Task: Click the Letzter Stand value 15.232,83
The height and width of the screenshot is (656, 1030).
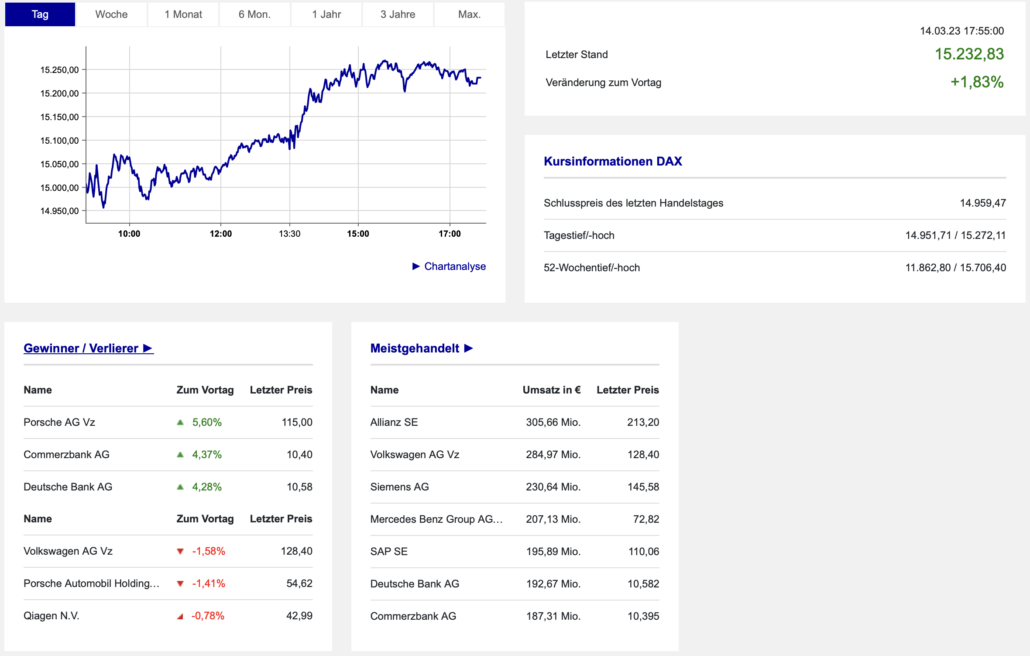Action: [969, 54]
